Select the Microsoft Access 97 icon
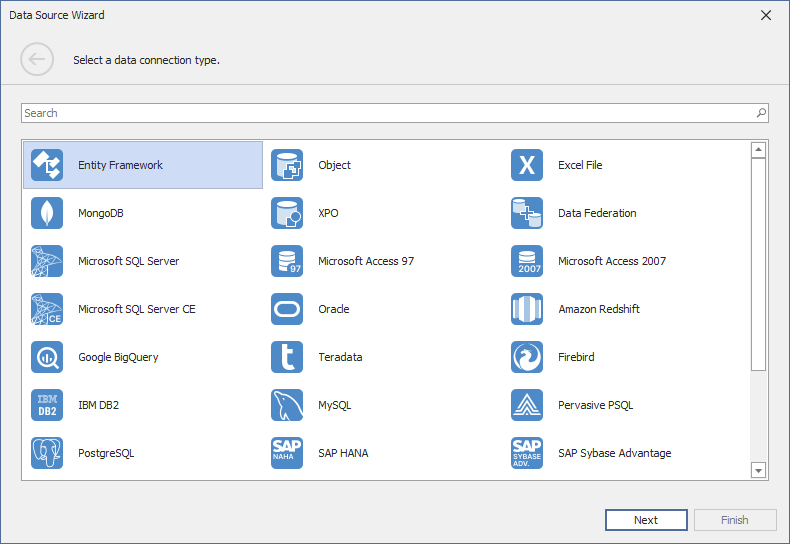790x544 pixels. (x=287, y=261)
